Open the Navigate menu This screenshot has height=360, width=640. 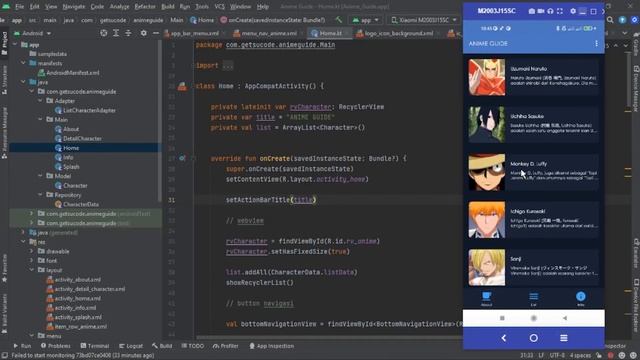73,7
